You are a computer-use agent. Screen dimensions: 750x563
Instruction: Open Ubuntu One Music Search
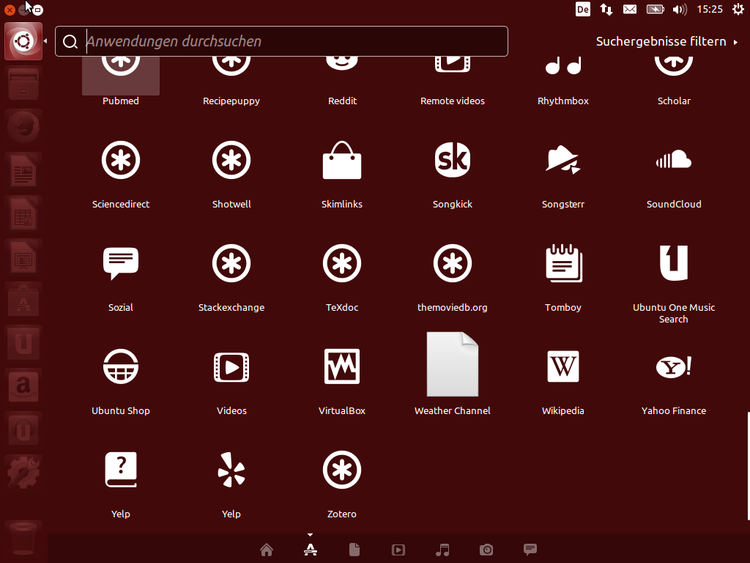[673, 264]
